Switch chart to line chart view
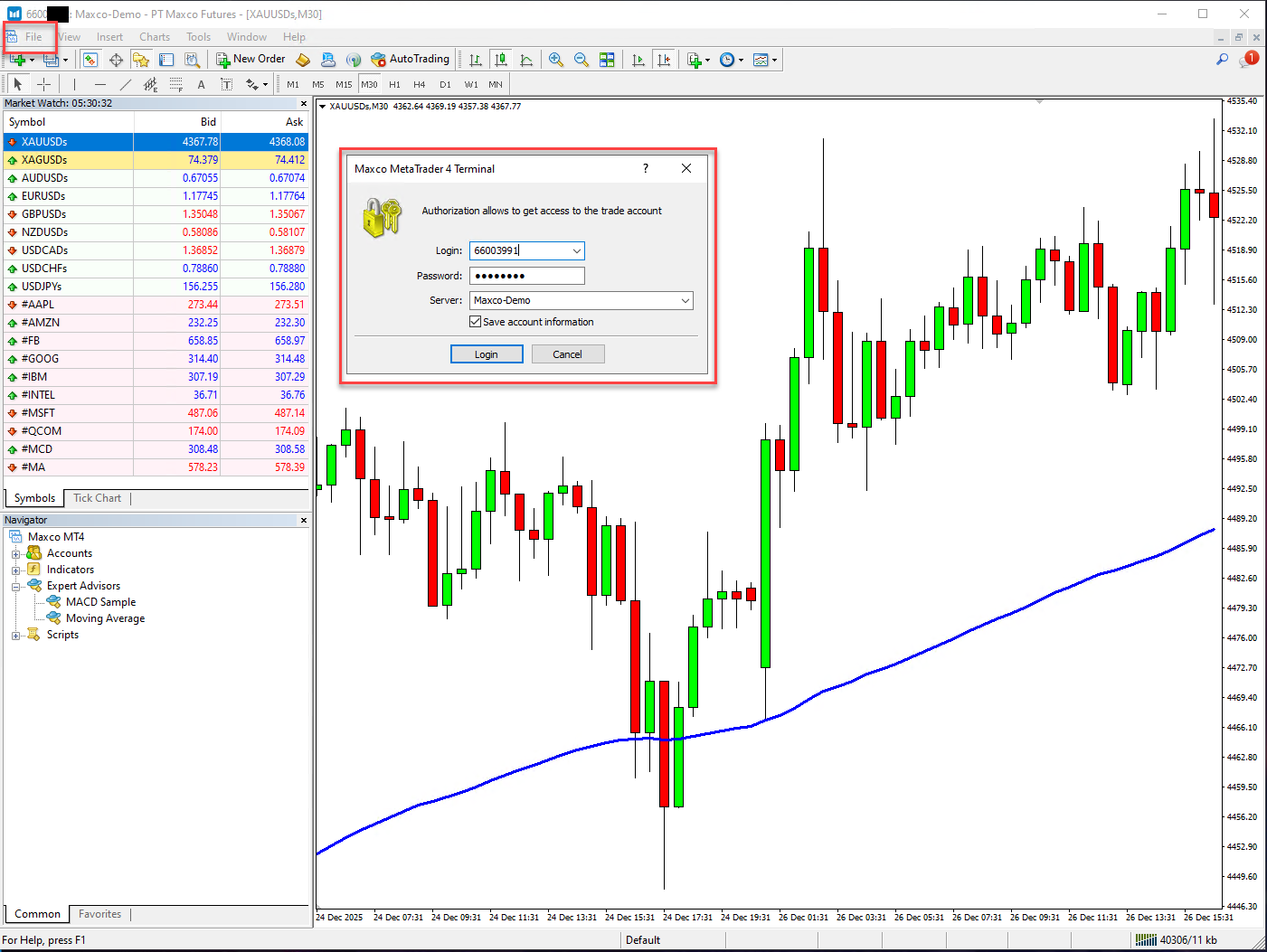 point(526,60)
